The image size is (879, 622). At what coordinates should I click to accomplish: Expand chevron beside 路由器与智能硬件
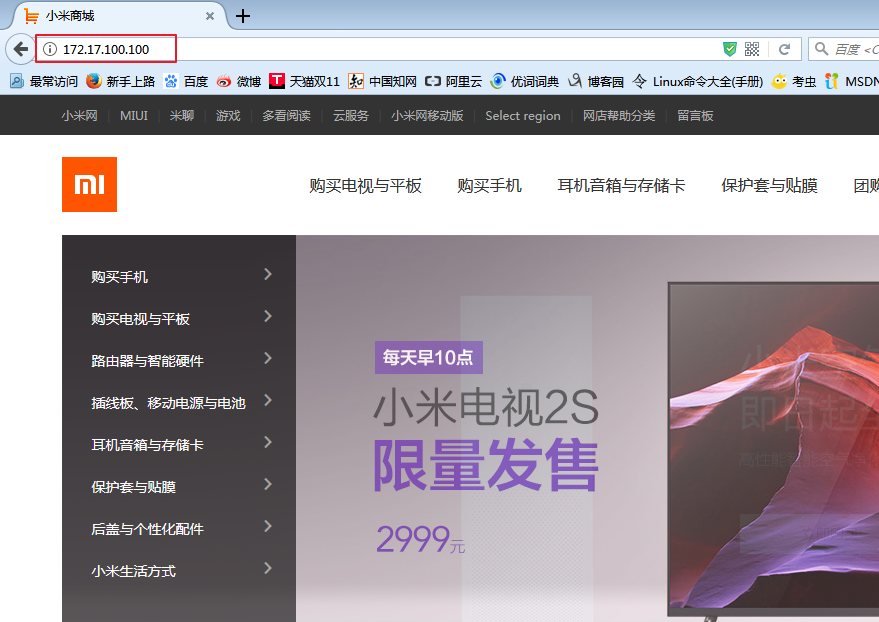268,358
